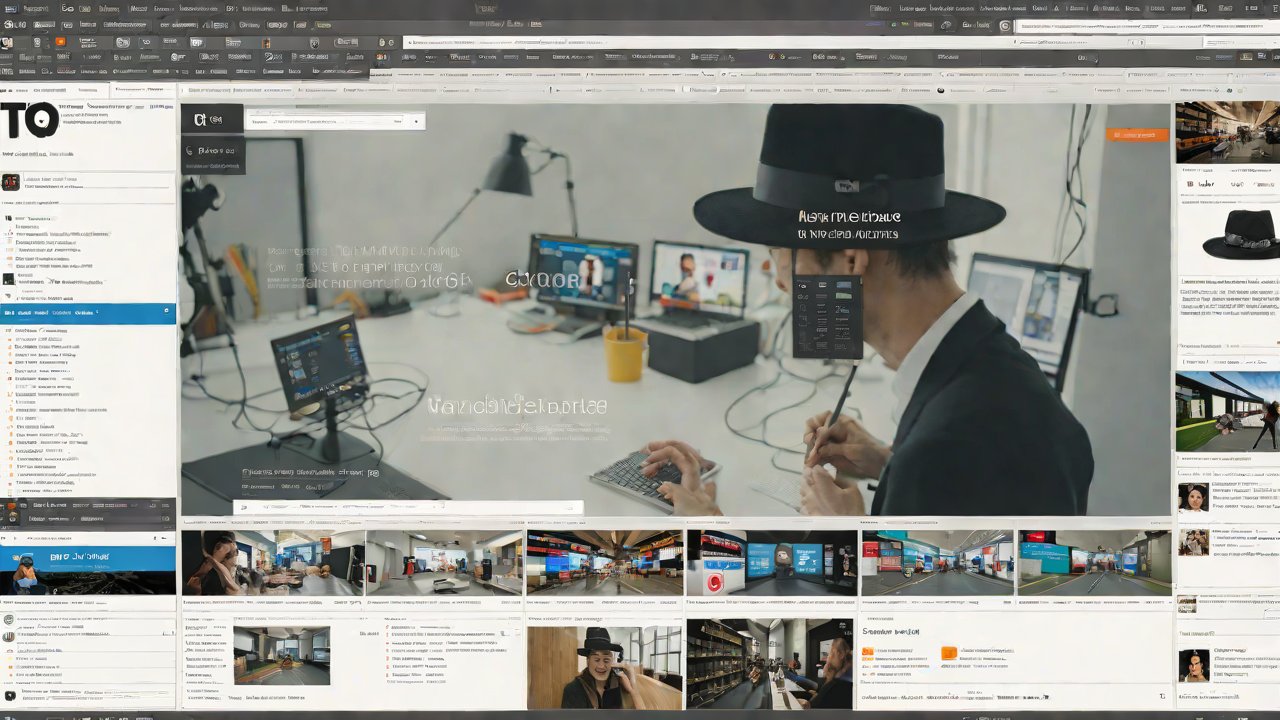Click the red square icon in the left sidebar

point(10,182)
